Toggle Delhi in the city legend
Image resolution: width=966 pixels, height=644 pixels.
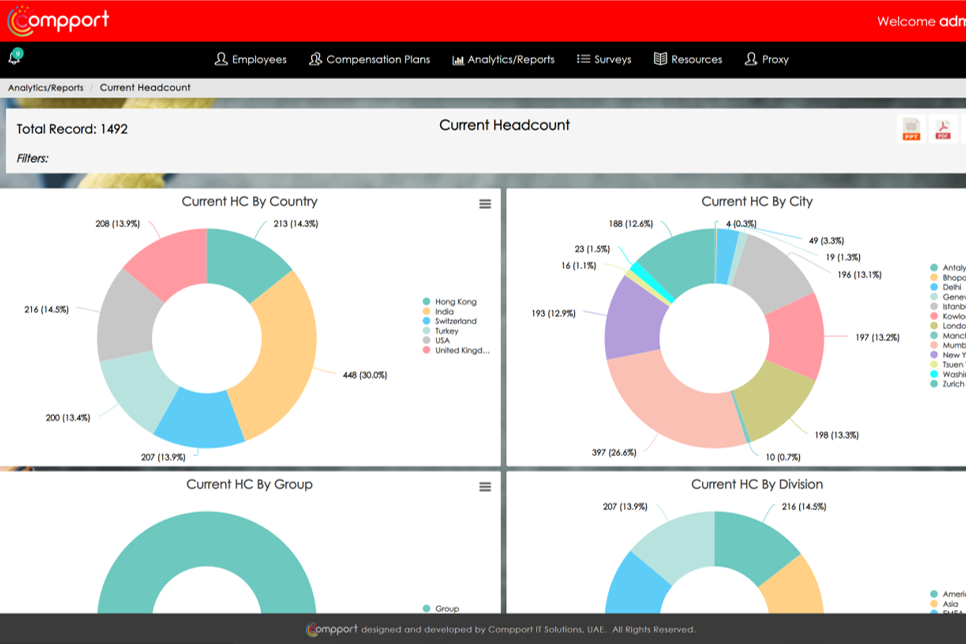[x=950, y=287]
